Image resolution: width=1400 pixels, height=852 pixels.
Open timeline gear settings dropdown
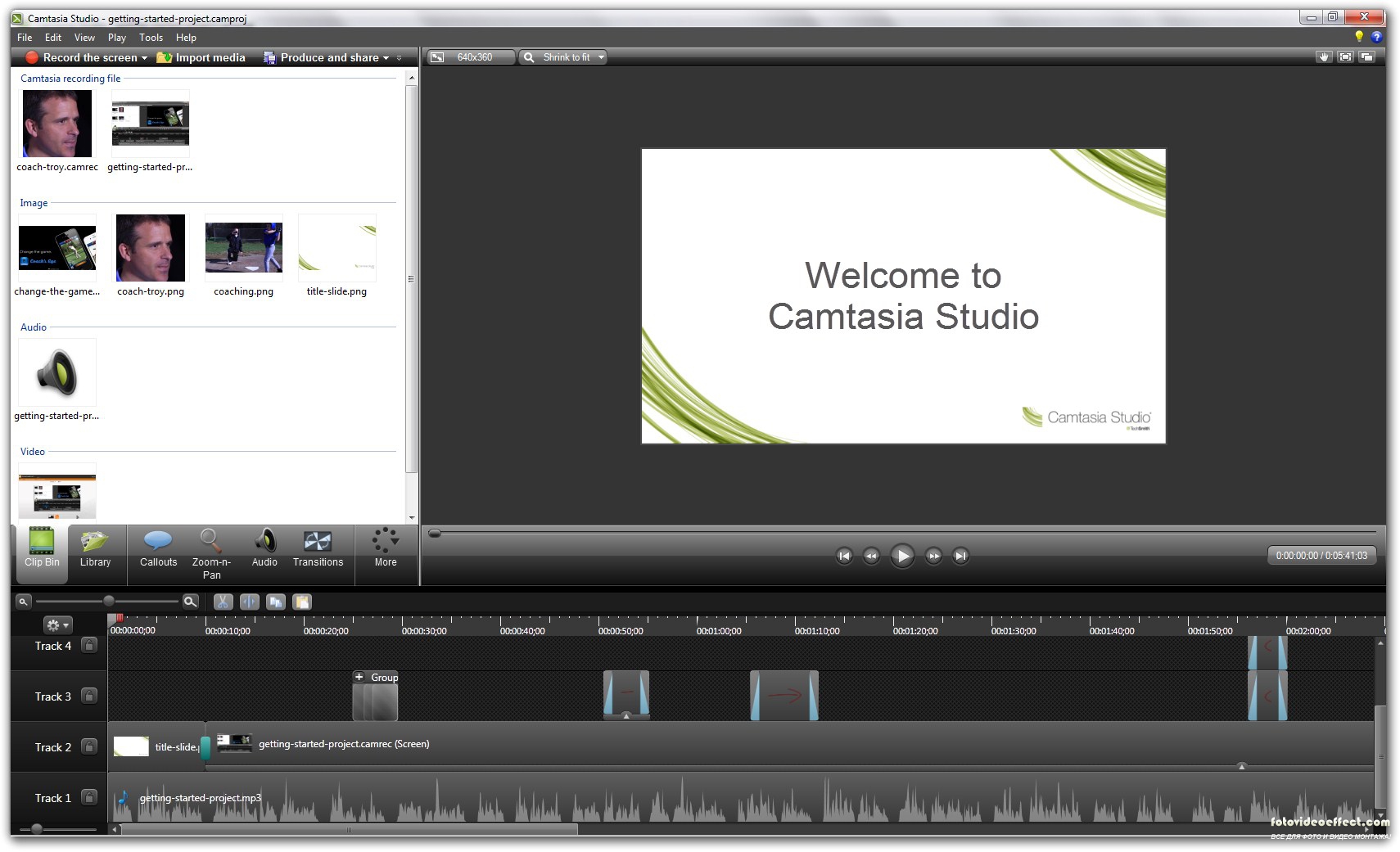pyautogui.click(x=57, y=625)
